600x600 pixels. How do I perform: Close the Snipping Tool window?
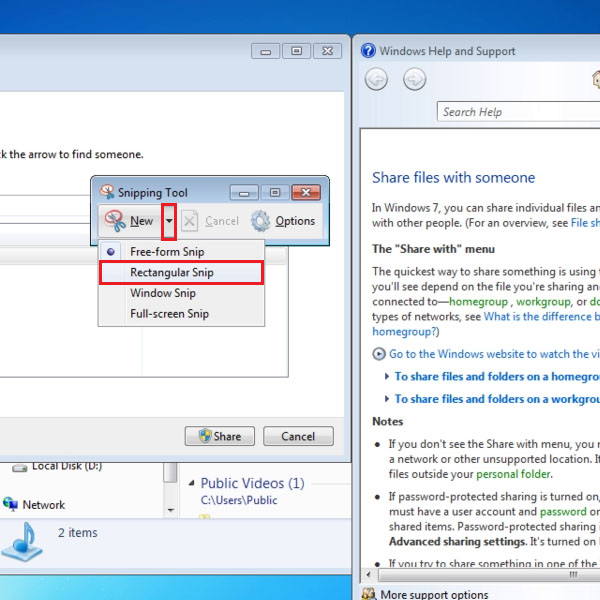[x=306, y=192]
